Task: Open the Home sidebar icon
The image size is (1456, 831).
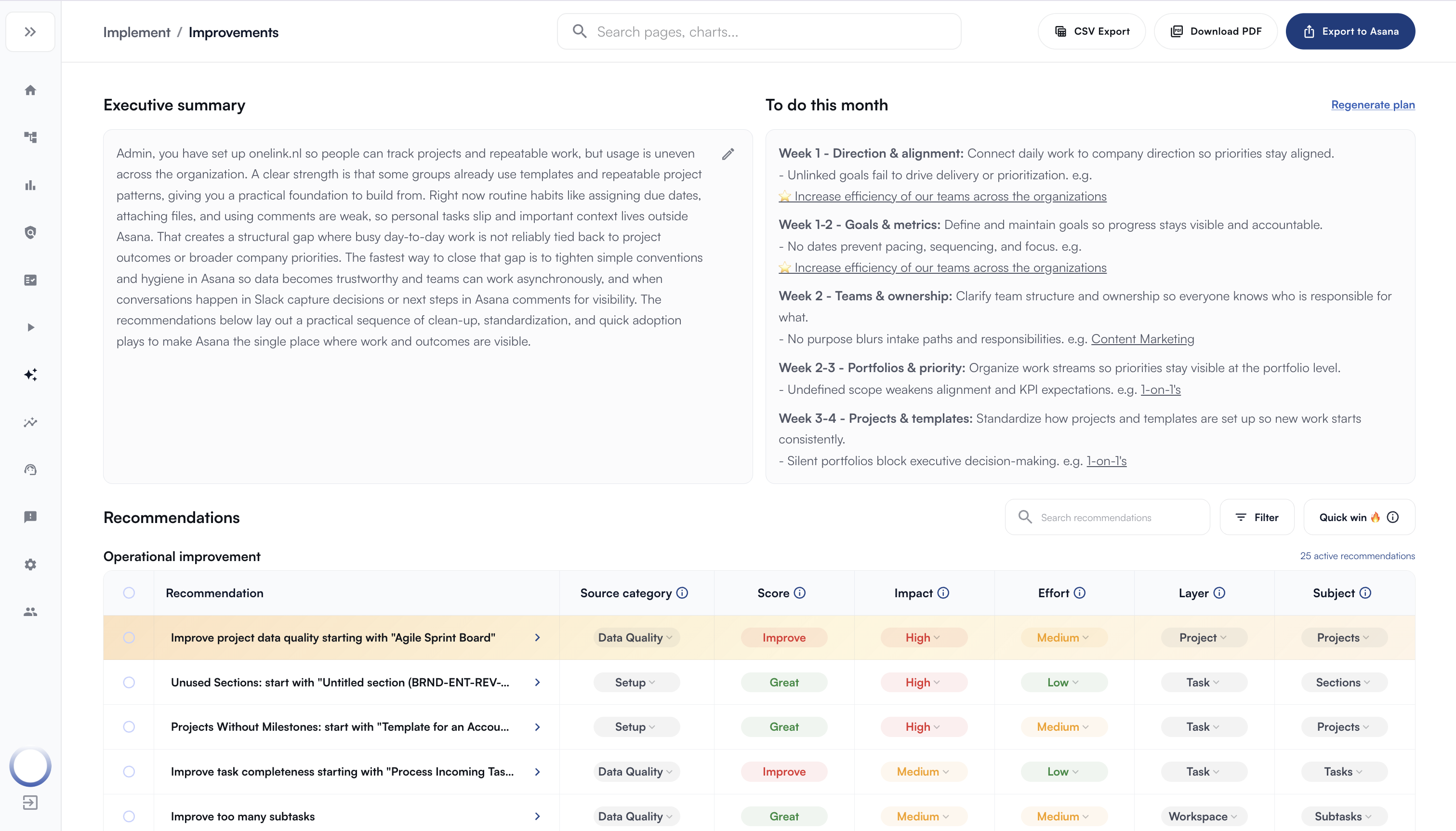Action: [30, 90]
